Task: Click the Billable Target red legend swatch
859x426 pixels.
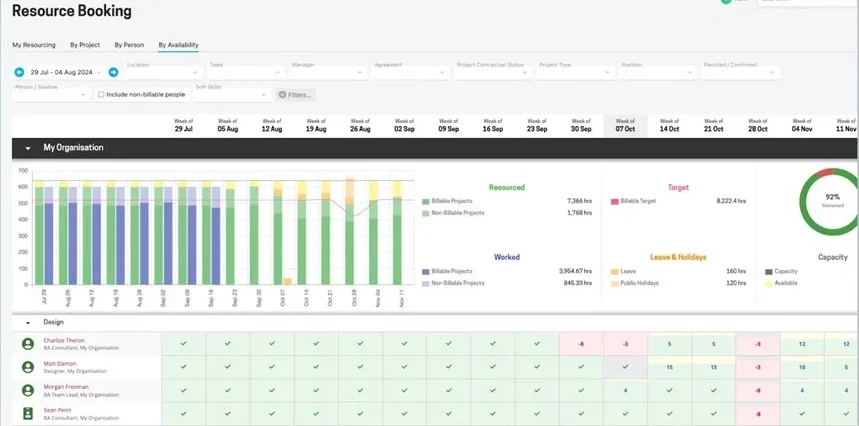Action: click(x=615, y=201)
